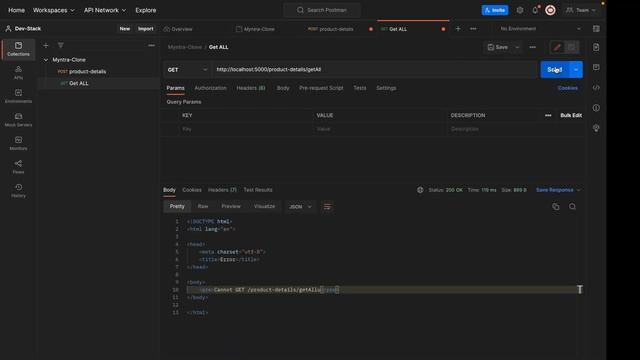Open the Flows sidebar panel
This screenshot has width=640, height=360.
coord(18,167)
